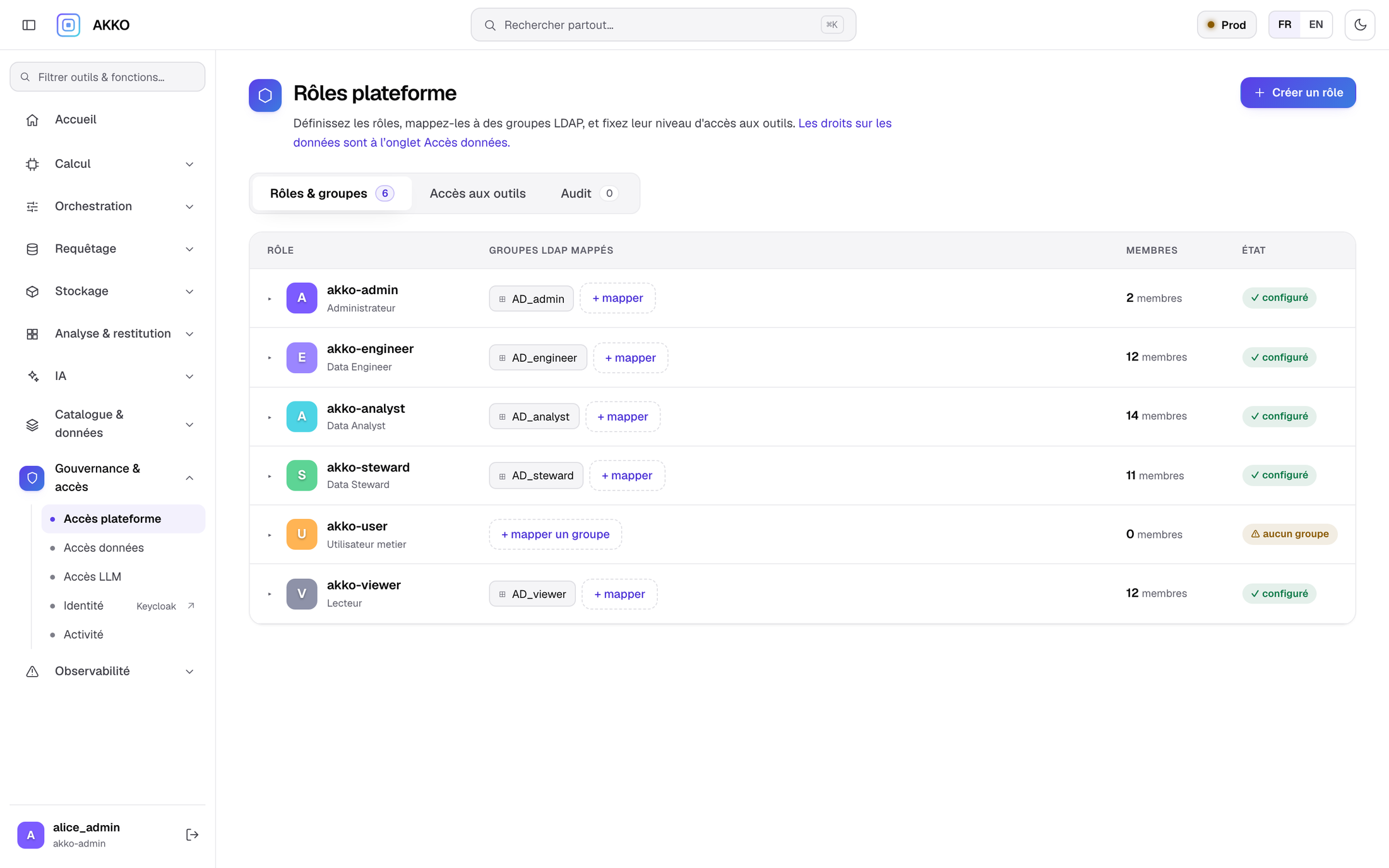Click the Prod environment button
The height and width of the screenshot is (868, 1389).
click(x=1226, y=25)
